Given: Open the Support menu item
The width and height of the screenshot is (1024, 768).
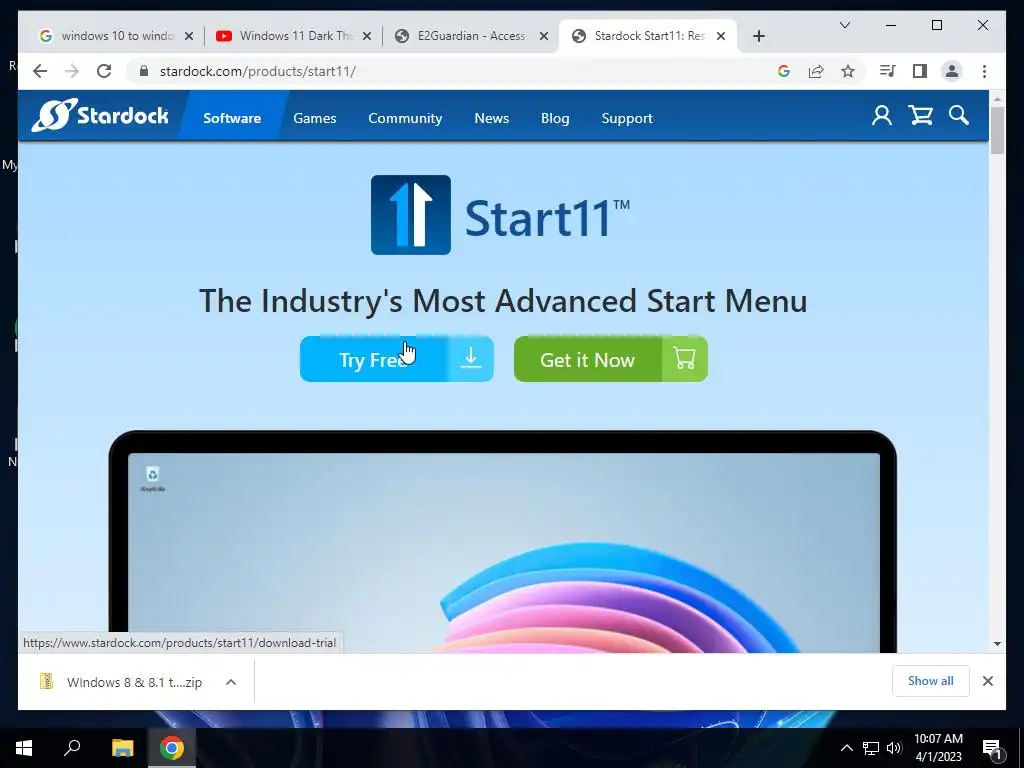Looking at the screenshot, I should click(627, 118).
